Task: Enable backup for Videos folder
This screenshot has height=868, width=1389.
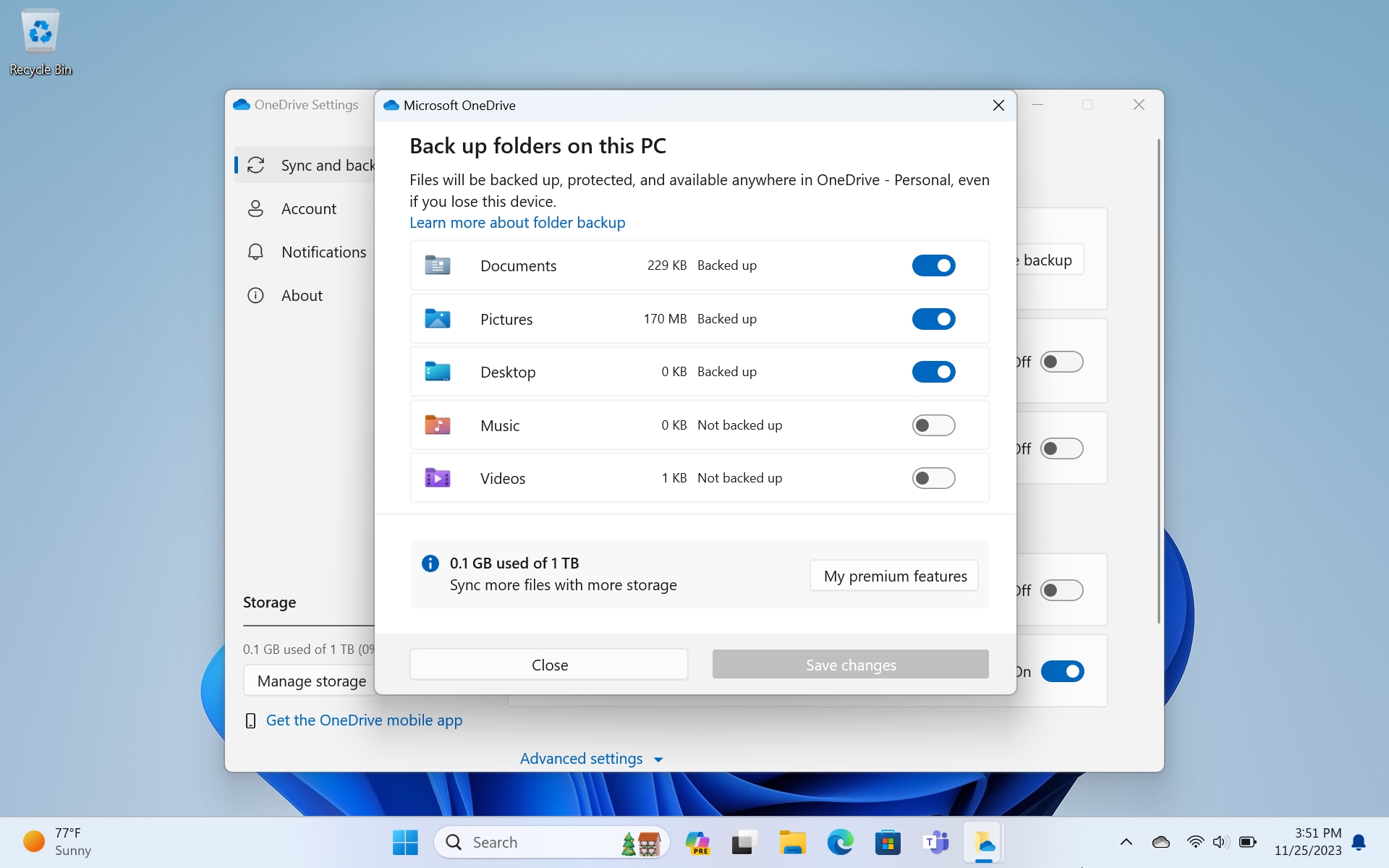Action: click(x=933, y=478)
